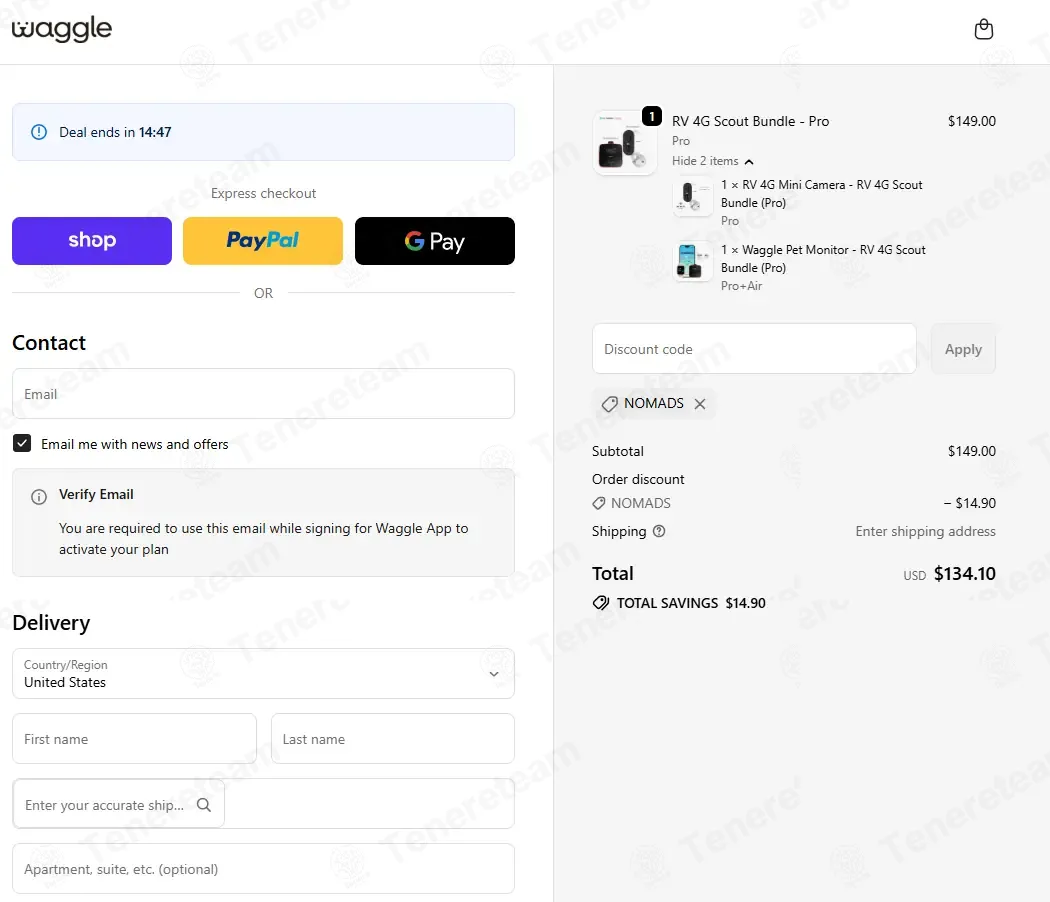1050x902 pixels.
Task: Click the total savings tag icon
Action: (x=601, y=603)
